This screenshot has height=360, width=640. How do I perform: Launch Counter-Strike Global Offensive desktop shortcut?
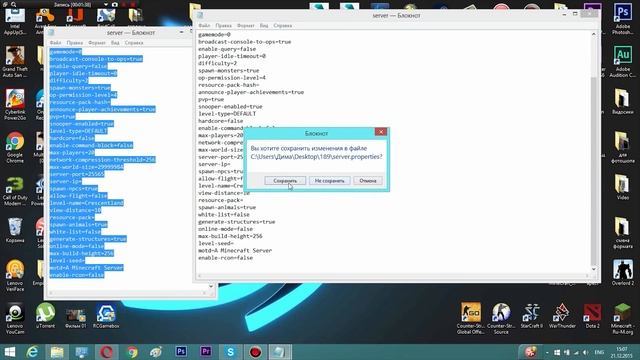(471, 318)
